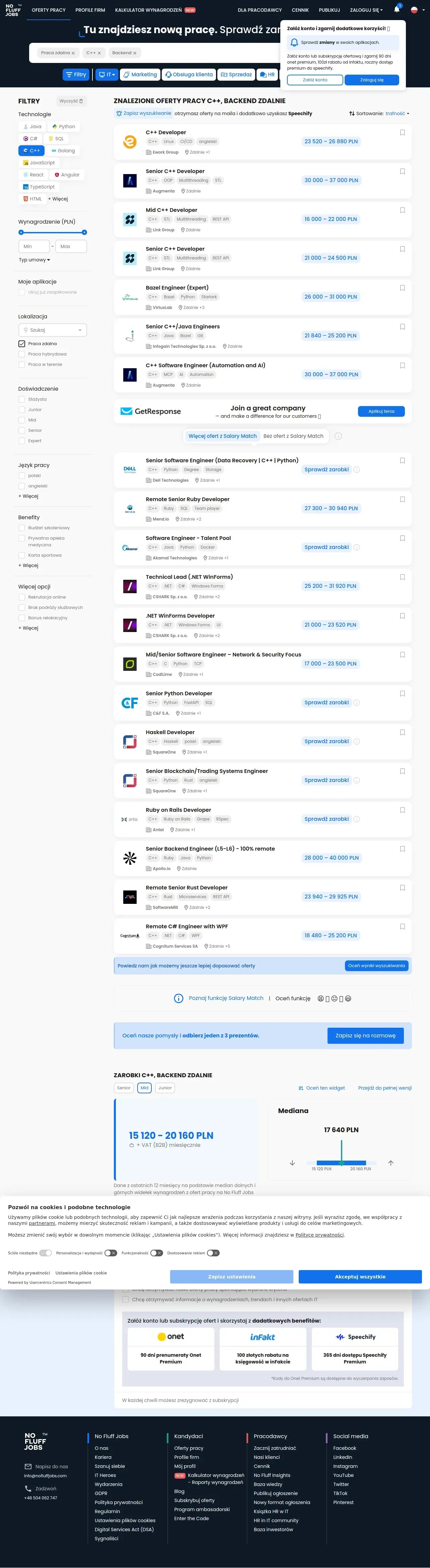
Task: Focus the minimum salary 'Min' field
Action: pyautogui.click(x=34, y=246)
